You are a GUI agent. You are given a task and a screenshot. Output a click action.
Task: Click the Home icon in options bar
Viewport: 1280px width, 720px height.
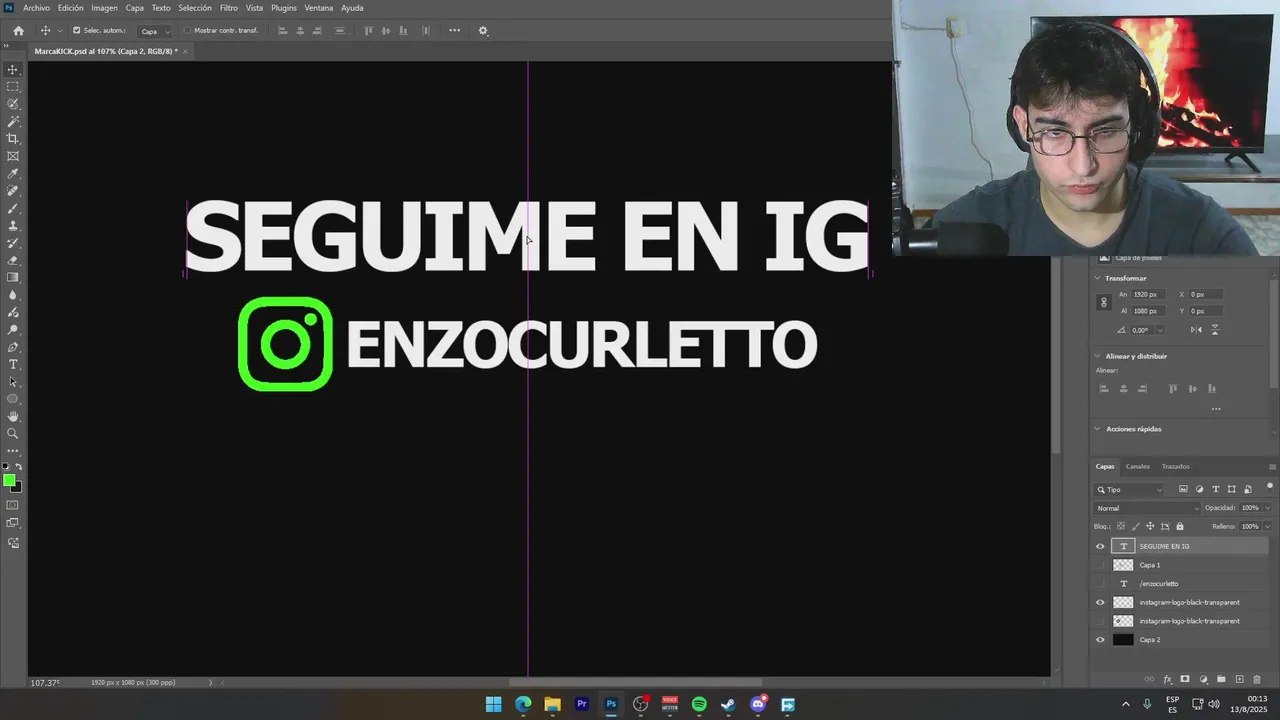coord(18,30)
